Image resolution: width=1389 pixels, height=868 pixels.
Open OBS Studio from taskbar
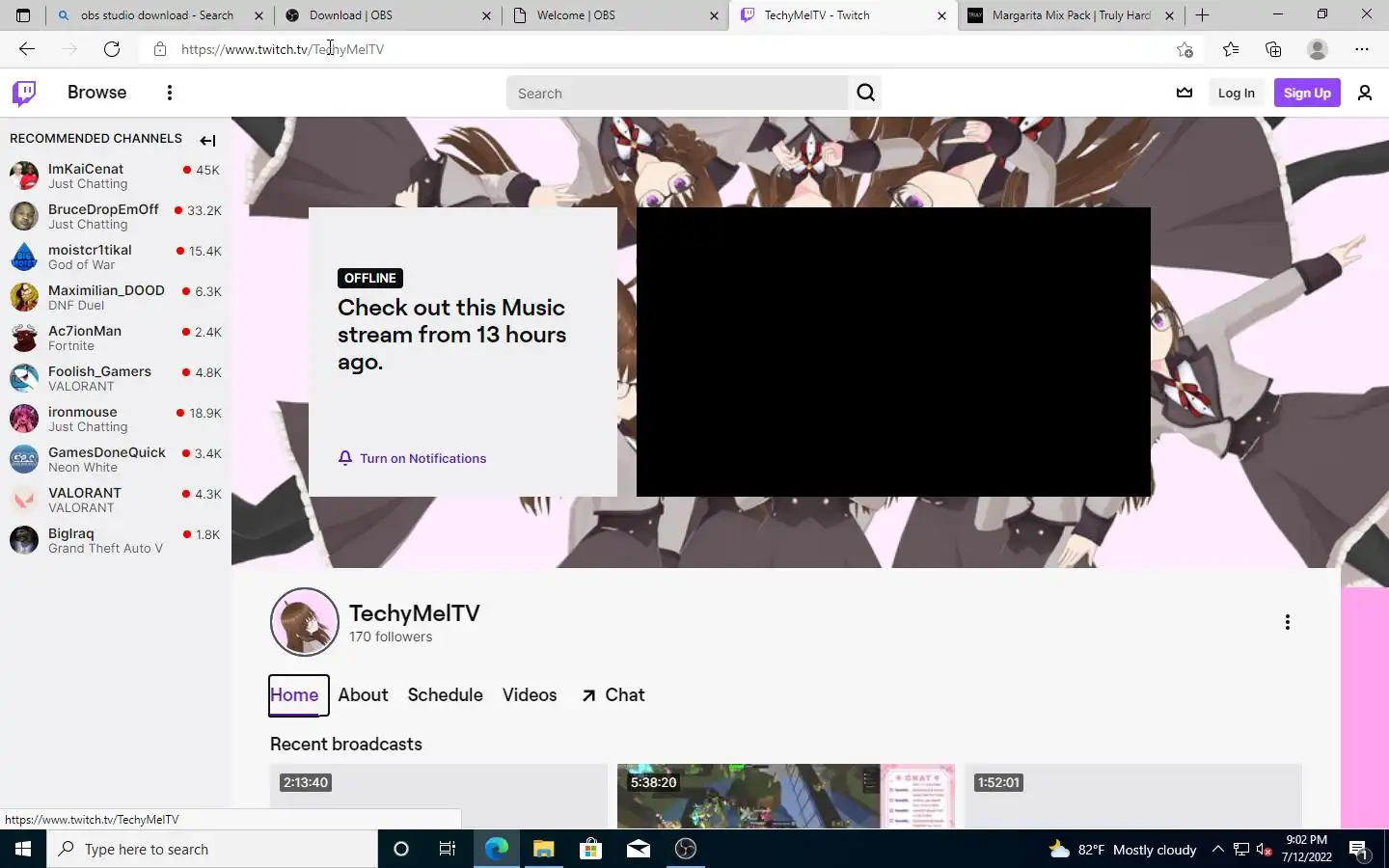686,849
